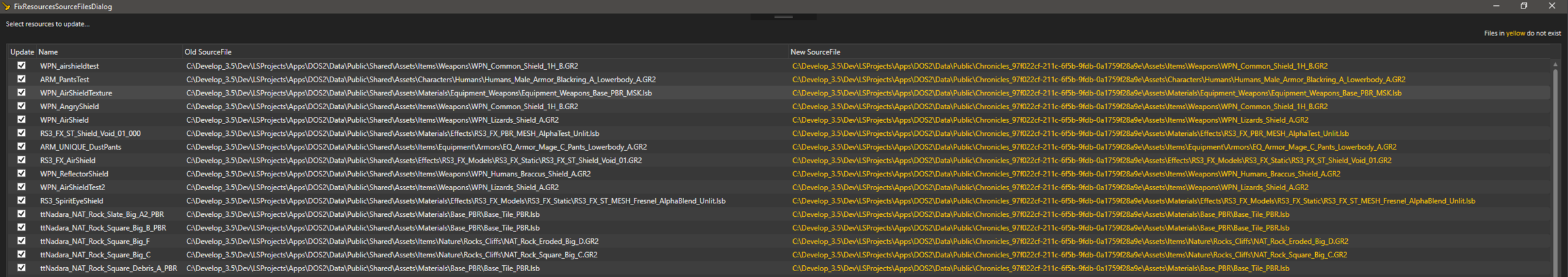Restore the dialog window size
Viewport: 1568px width, 277px height.
1524,6
